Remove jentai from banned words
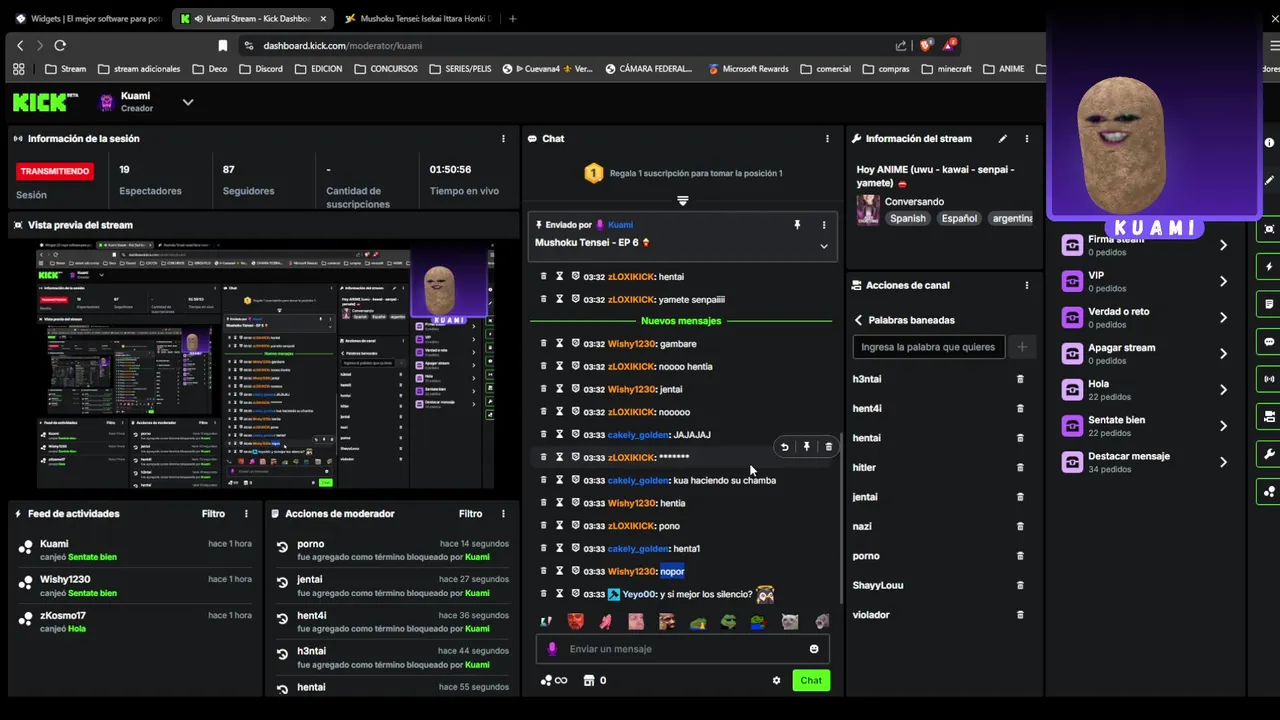Image resolution: width=1280 pixels, height=720 pixels. pyautogui.click(x=1020, y=497)
